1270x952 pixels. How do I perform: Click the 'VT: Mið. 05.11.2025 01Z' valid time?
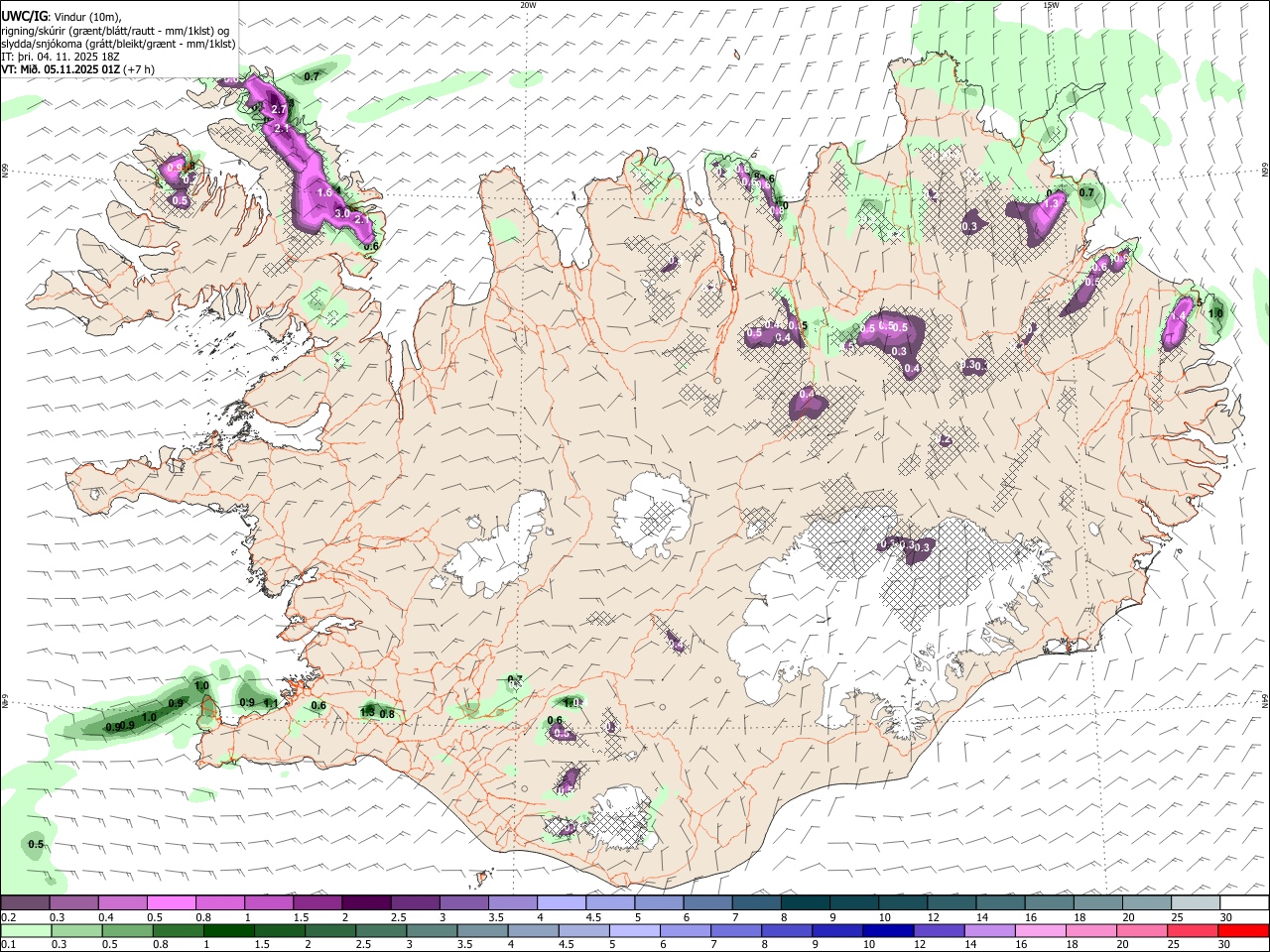click(61, 69)
